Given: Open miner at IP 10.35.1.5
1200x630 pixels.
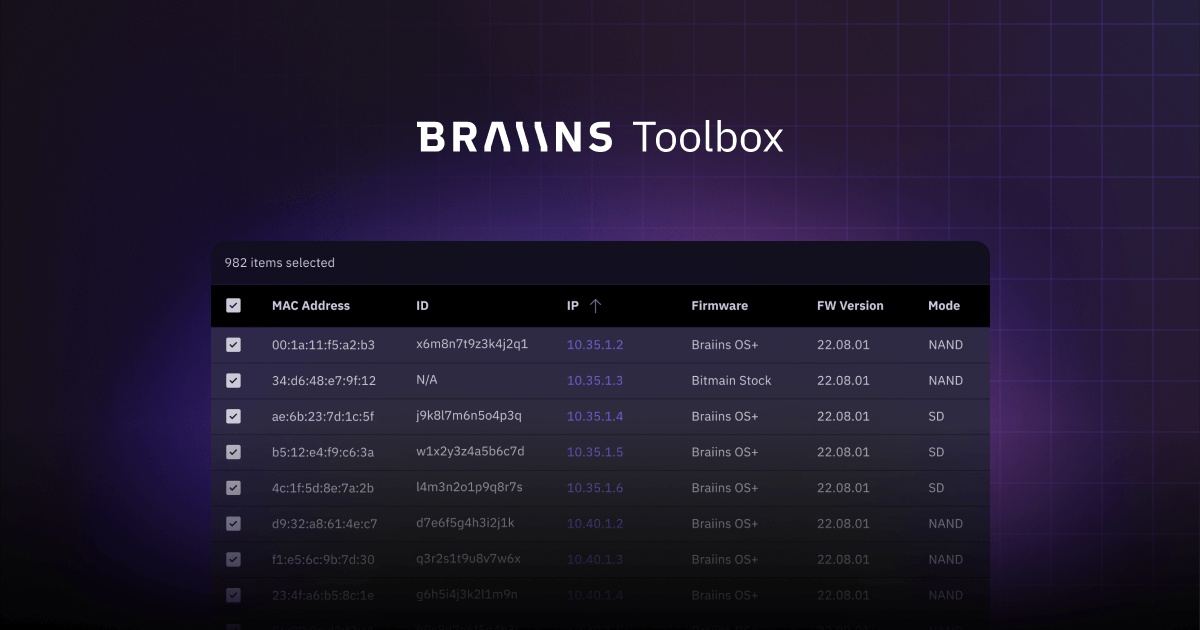Looking at the screenshot, I should point(594,452).
